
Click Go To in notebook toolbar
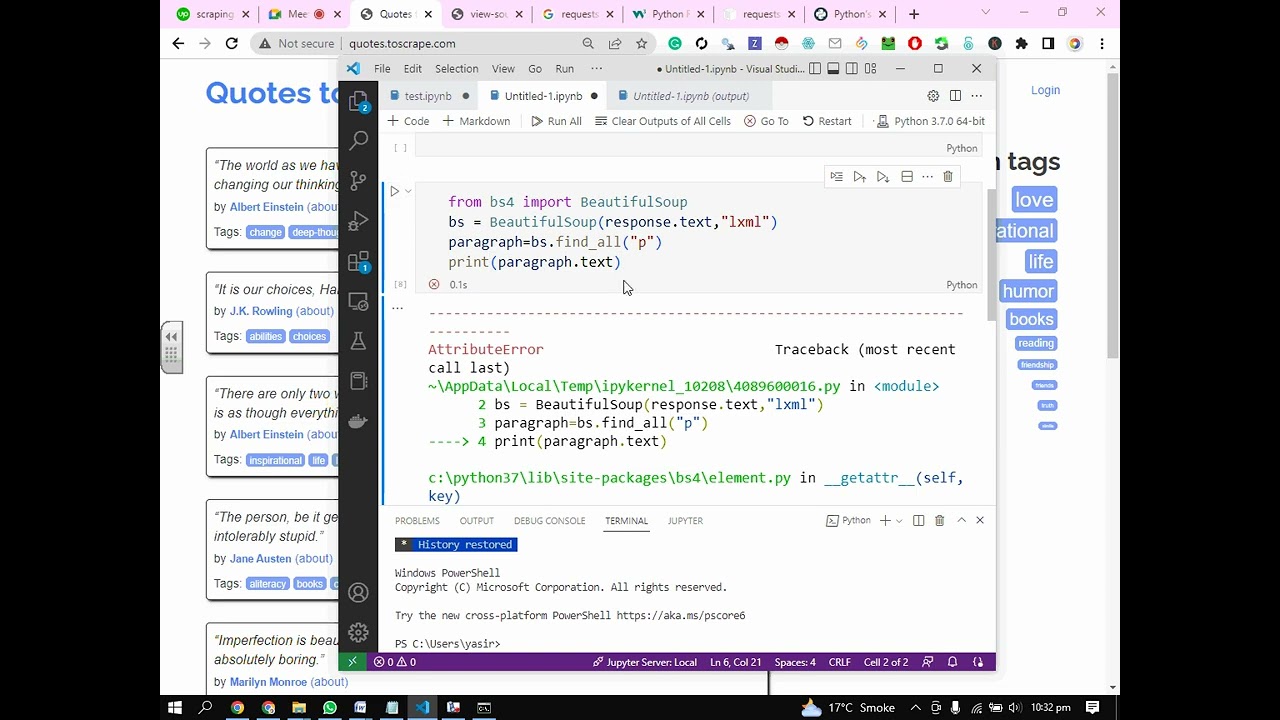766,121
